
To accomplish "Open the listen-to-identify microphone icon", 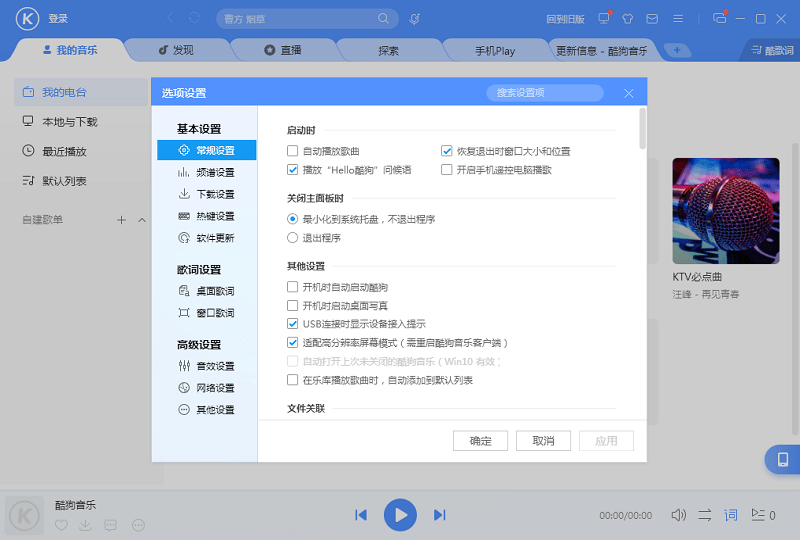I will (415, 19).
